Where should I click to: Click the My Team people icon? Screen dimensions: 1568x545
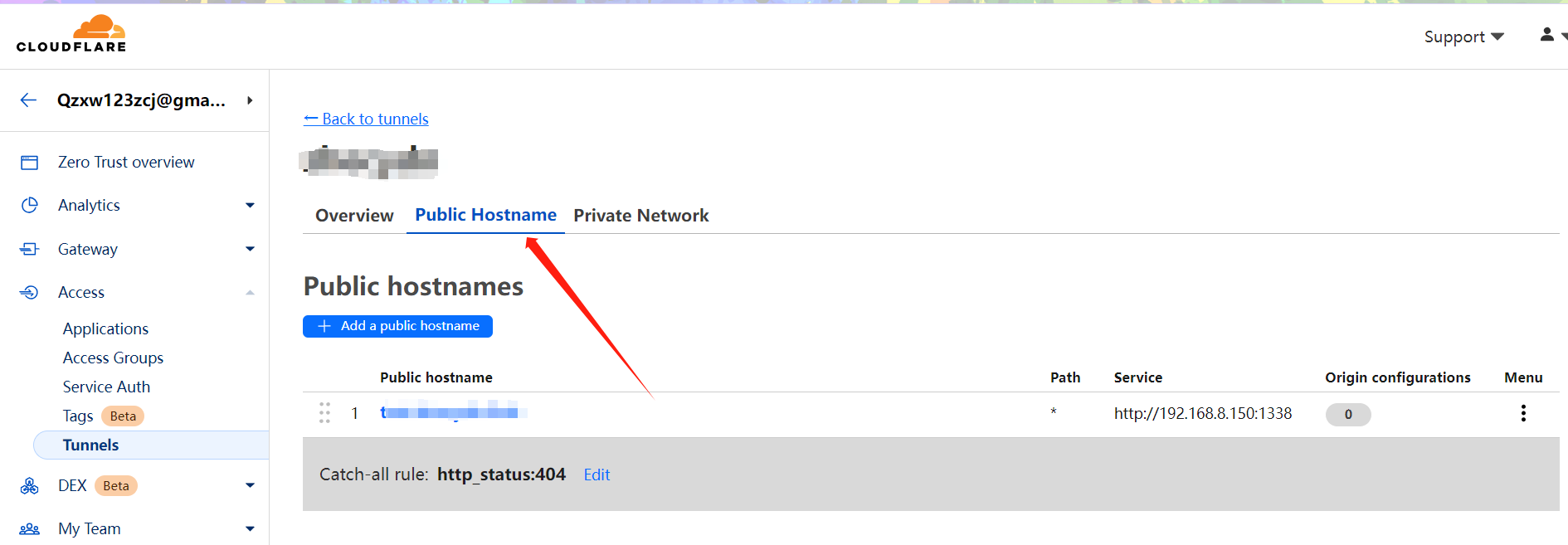click(x=30, y=529)
